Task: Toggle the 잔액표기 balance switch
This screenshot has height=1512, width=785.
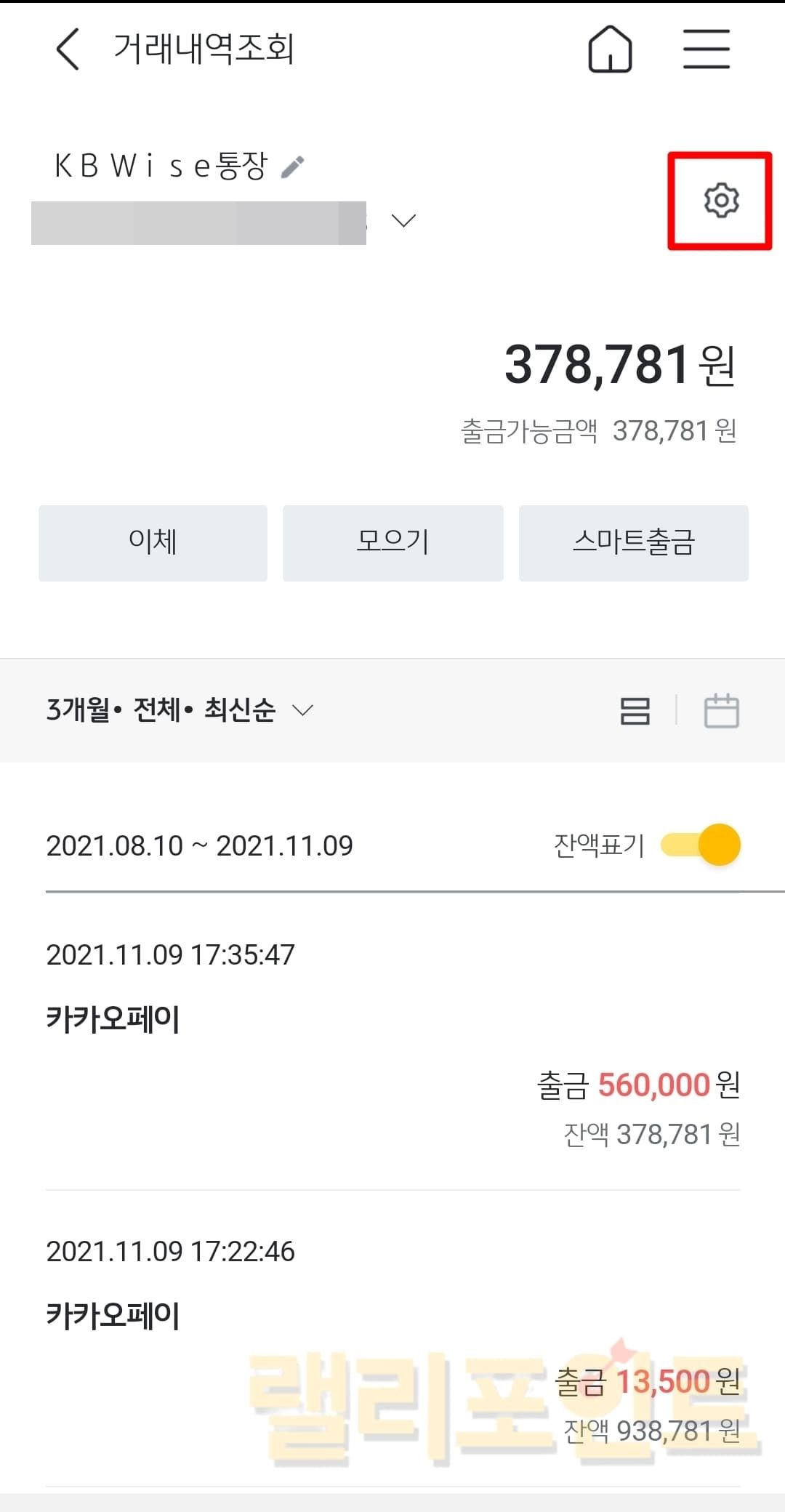Action: (x=701, y=845)
